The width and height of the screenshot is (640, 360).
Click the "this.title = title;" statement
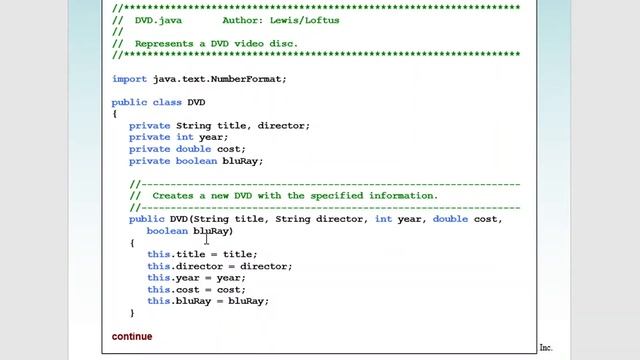202,254
